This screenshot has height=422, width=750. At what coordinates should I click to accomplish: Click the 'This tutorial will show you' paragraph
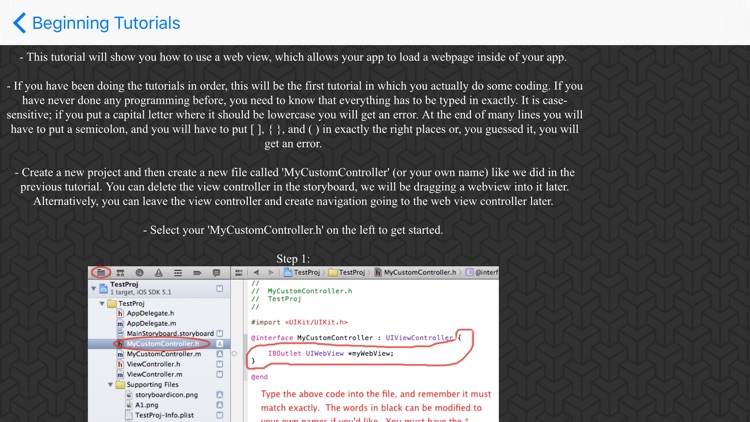coord(293,57)
